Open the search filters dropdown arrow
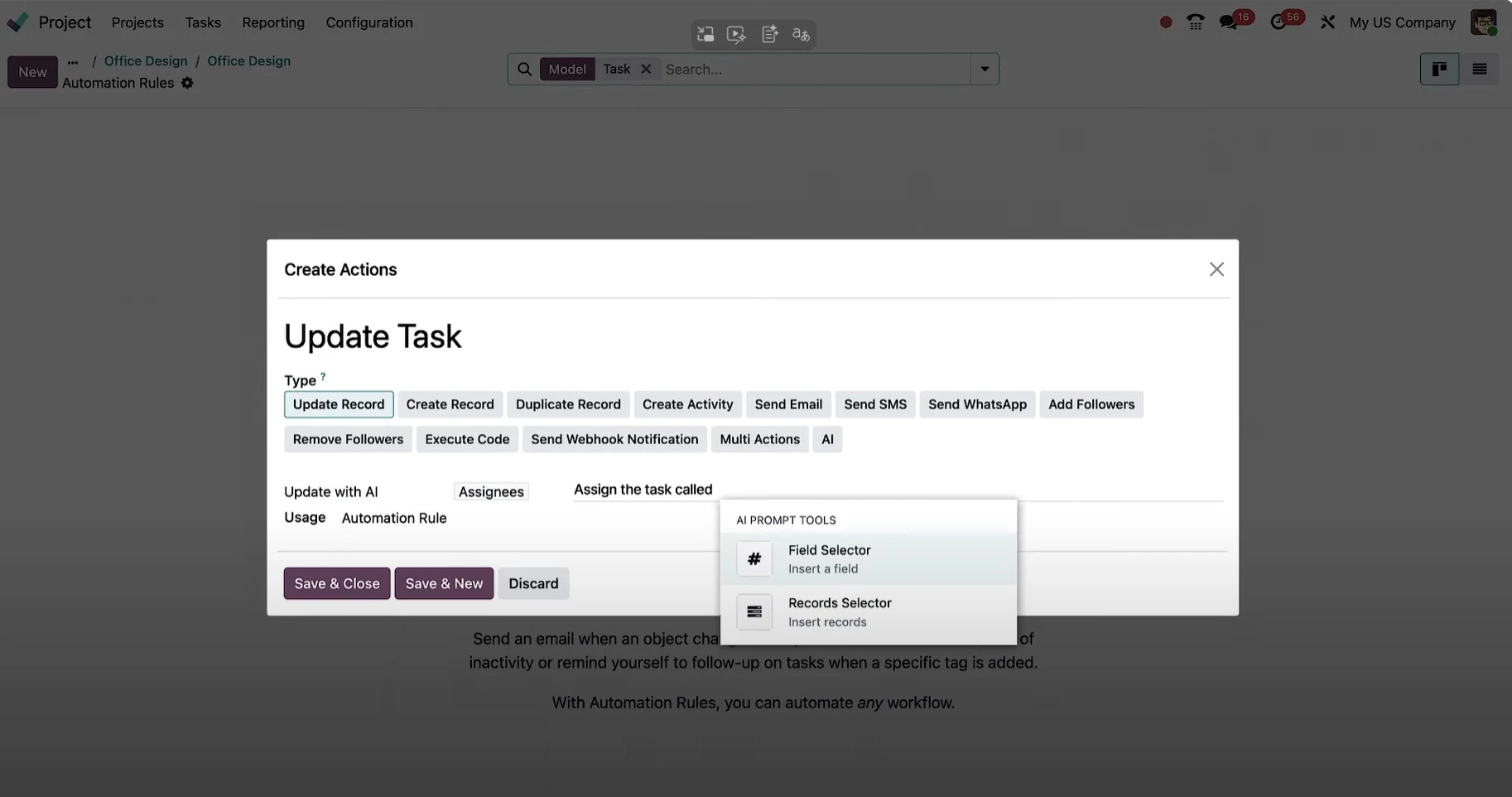The height and width of the screenshot is (797, 1512). [x=984, y=69]
